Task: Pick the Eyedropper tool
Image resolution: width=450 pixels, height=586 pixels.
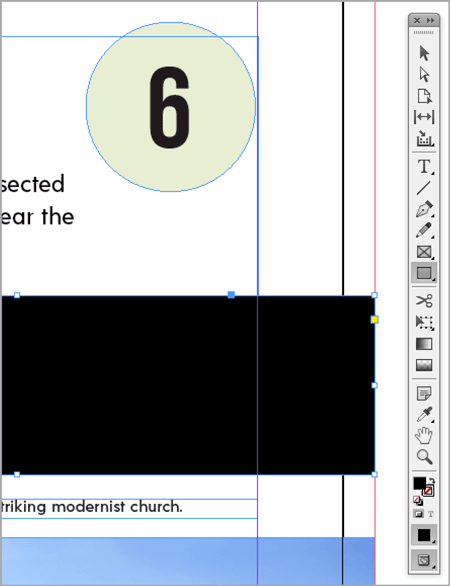Action: coord(424,414)
